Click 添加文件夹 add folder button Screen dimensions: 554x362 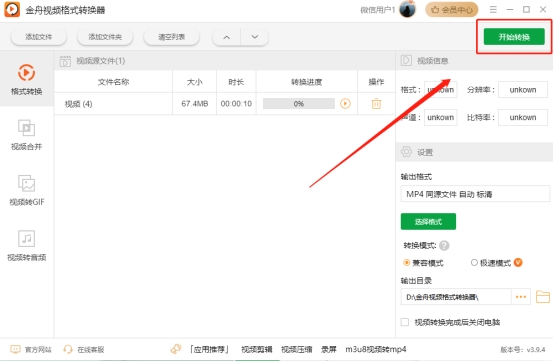coord(105,37)
